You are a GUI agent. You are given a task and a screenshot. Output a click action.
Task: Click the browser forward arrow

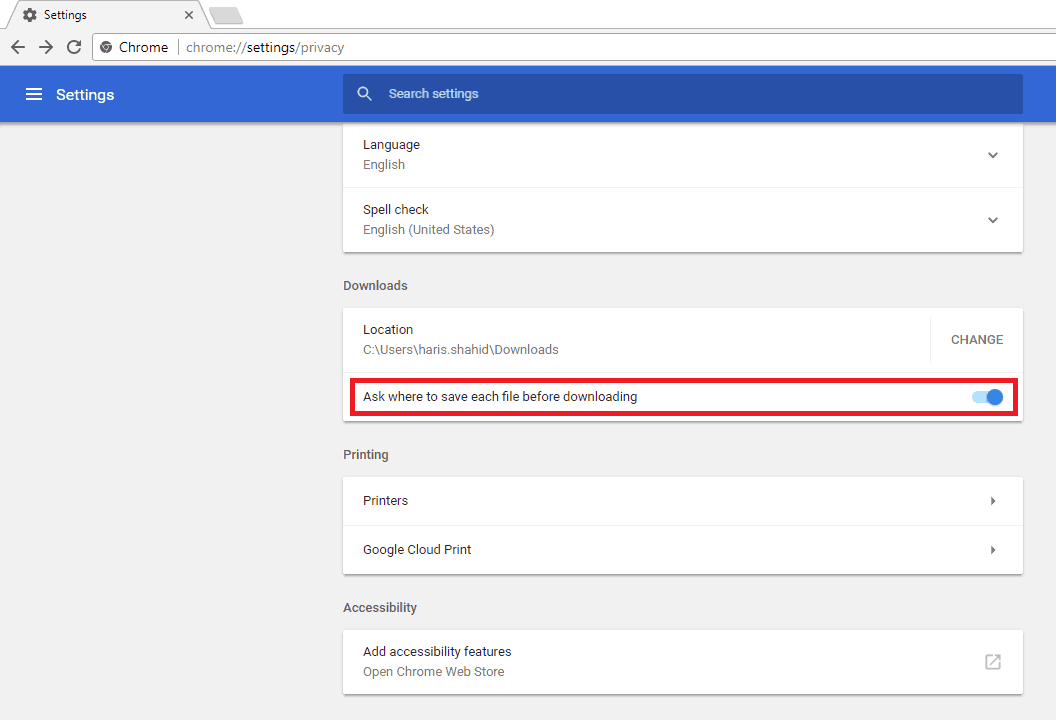45,46
